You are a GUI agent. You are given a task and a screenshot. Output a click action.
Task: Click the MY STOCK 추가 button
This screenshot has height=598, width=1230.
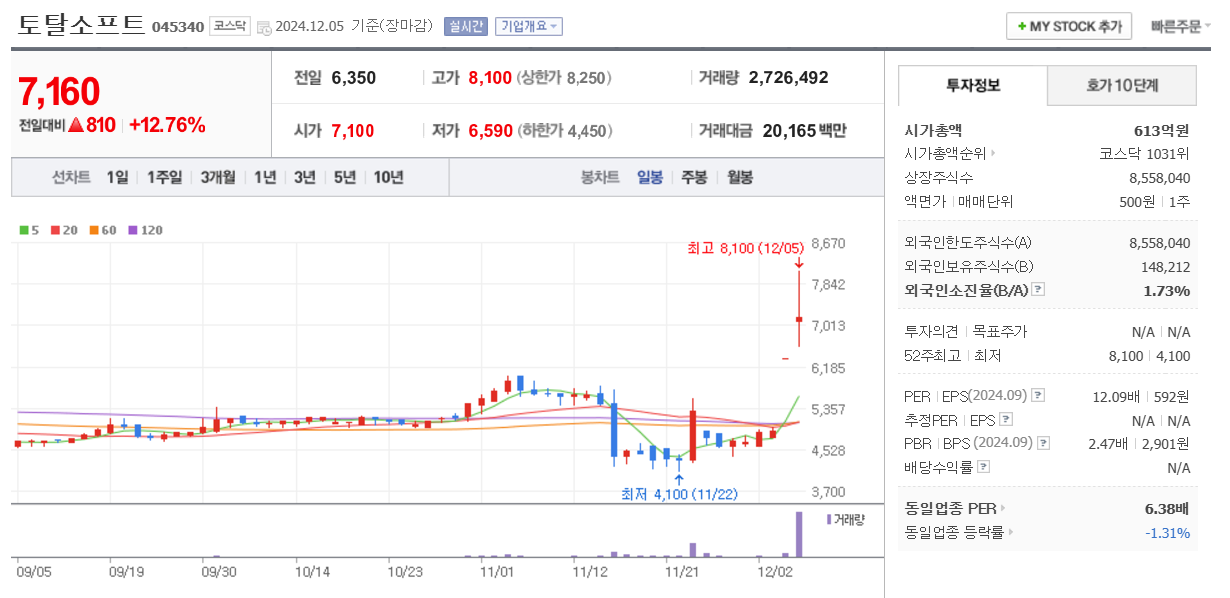coord(1068,27)
